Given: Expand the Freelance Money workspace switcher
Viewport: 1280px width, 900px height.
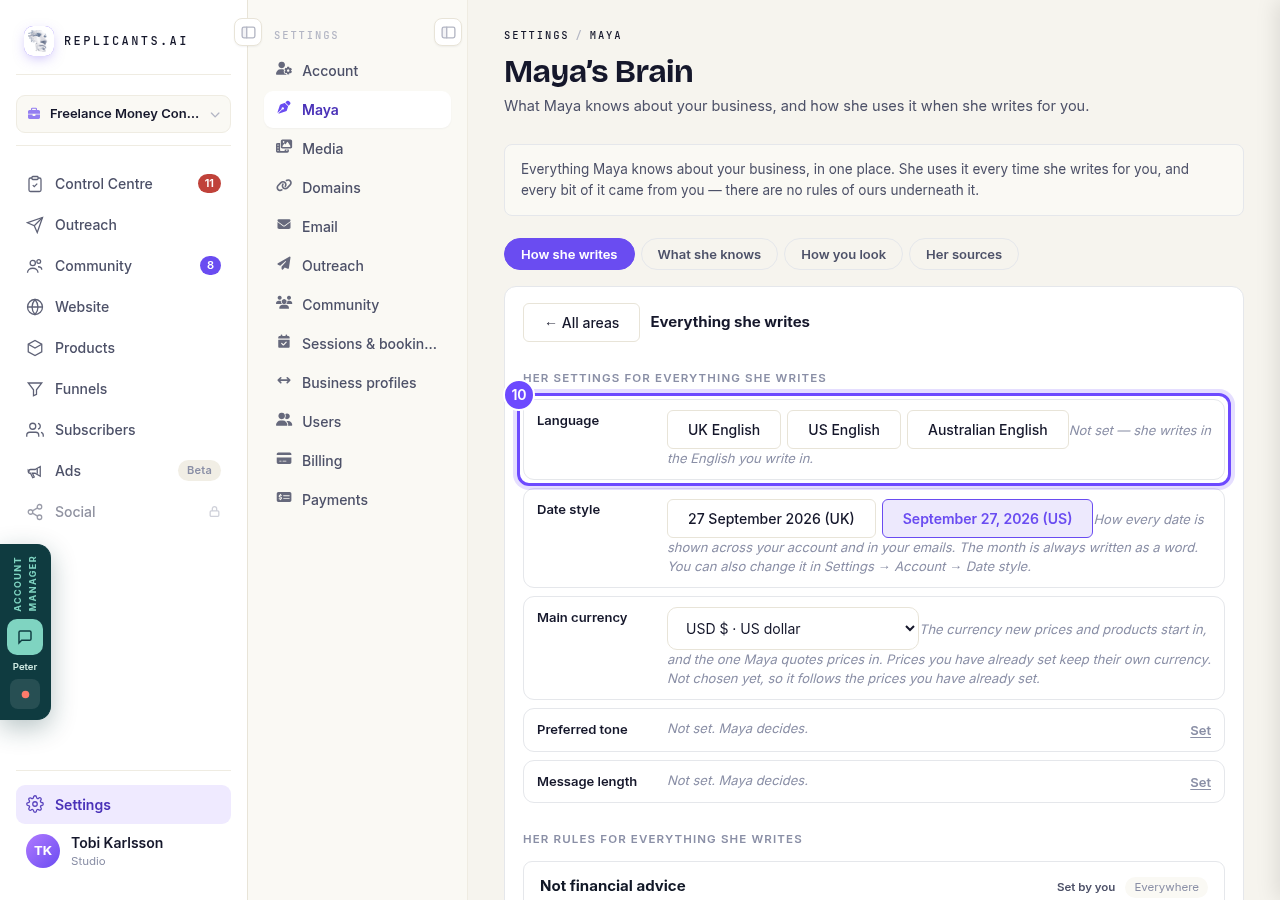Looking at the screenshot, I should [123, 114].
